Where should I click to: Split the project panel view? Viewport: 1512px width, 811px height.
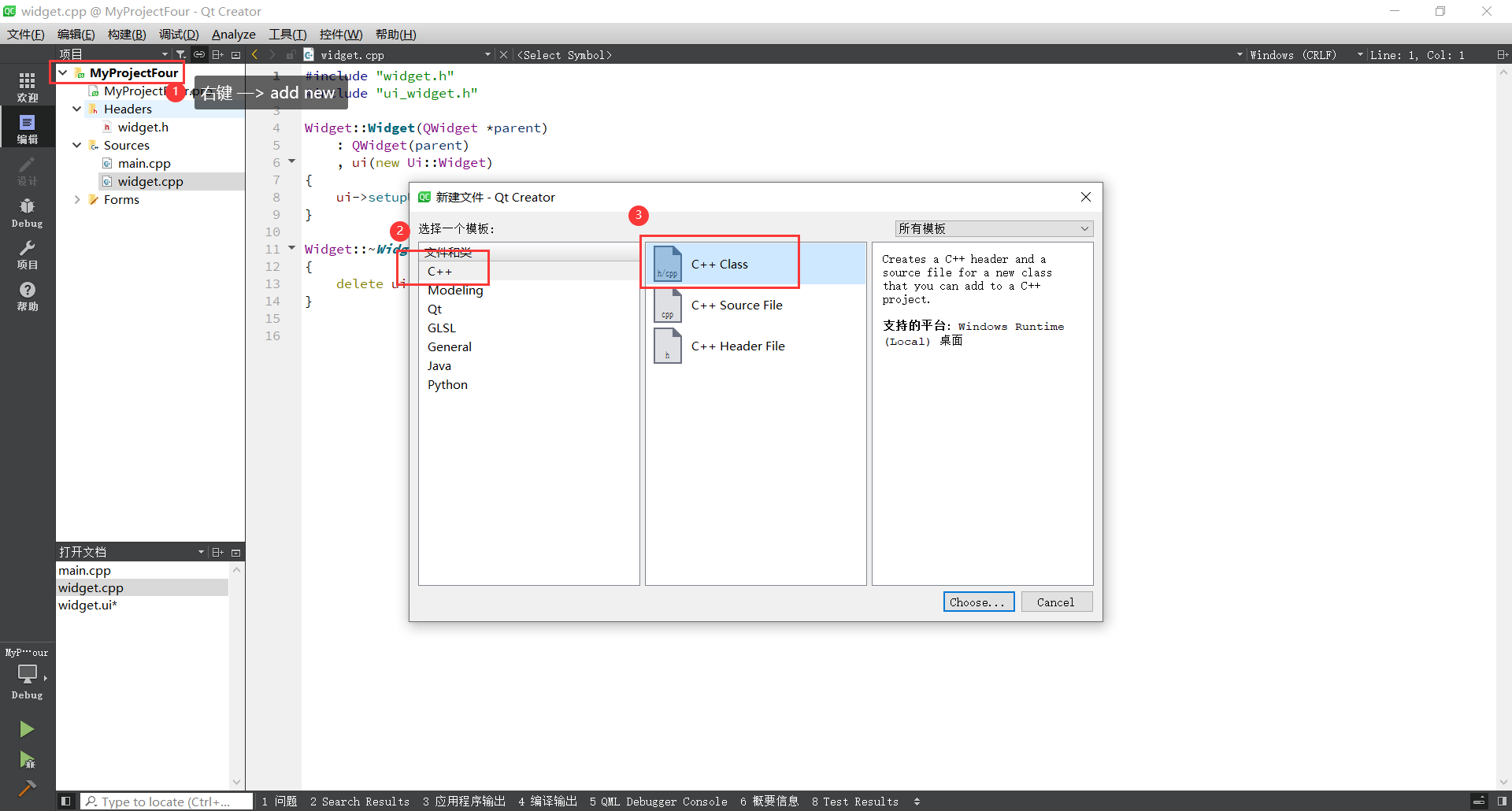point(217,54)
